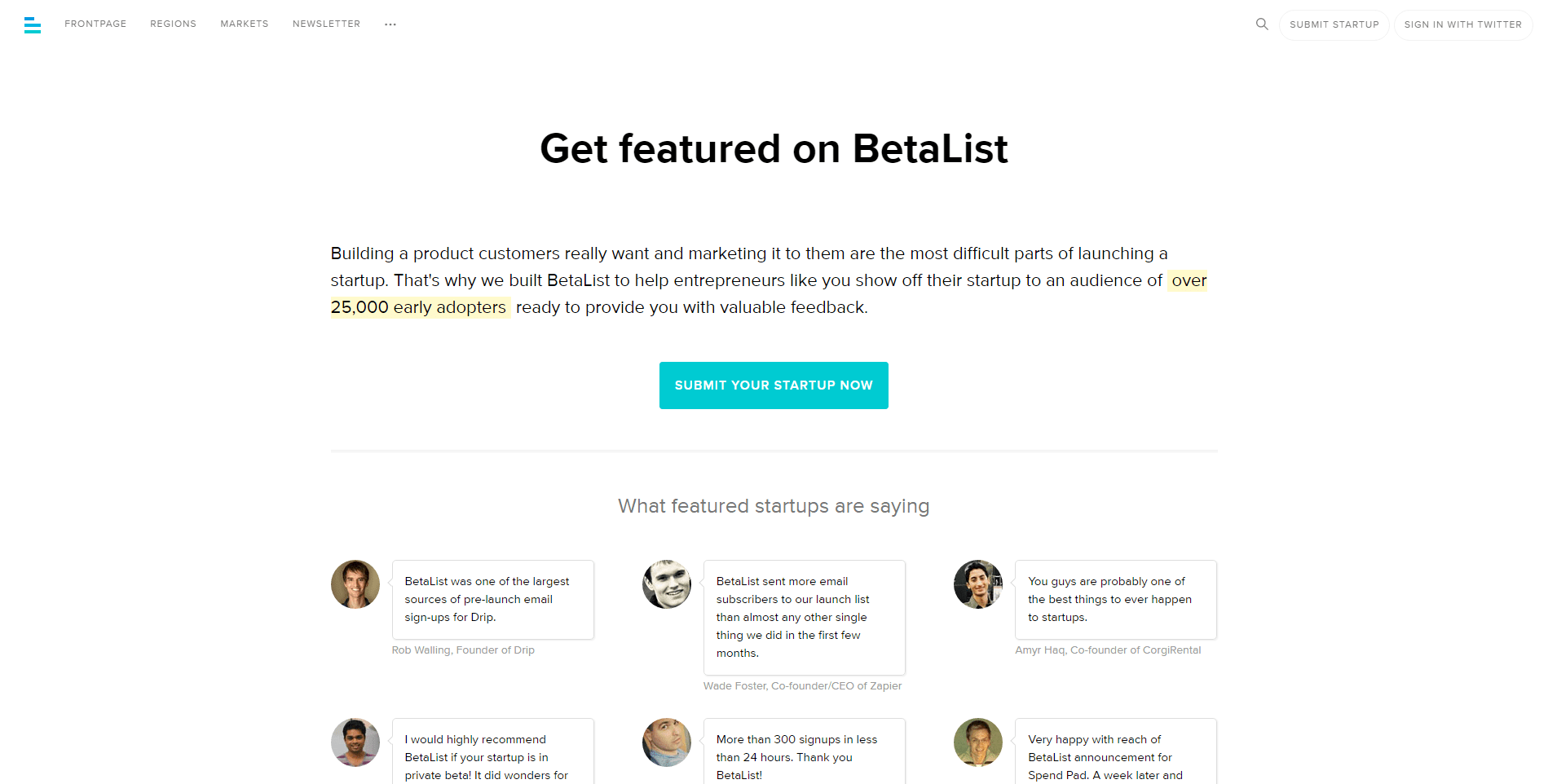Navigate to the Regions page
This screenshot has width=1548, height=784.
[173, 24]
